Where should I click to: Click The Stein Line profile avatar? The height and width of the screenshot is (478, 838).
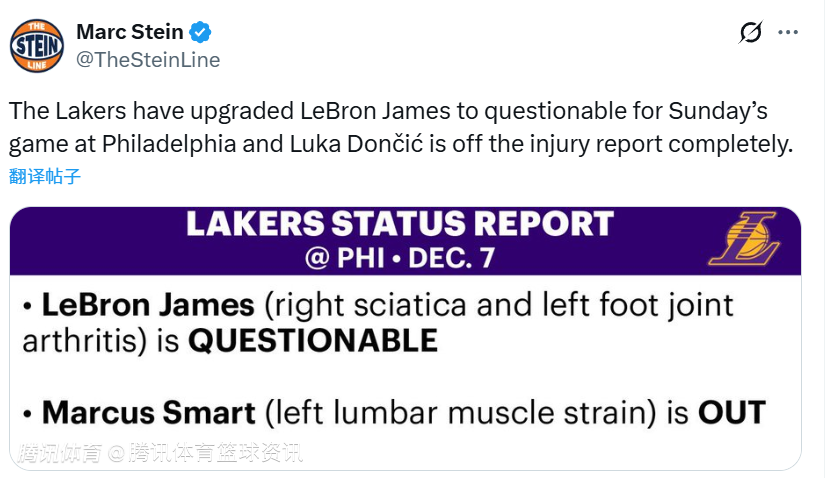coord(37,46)
